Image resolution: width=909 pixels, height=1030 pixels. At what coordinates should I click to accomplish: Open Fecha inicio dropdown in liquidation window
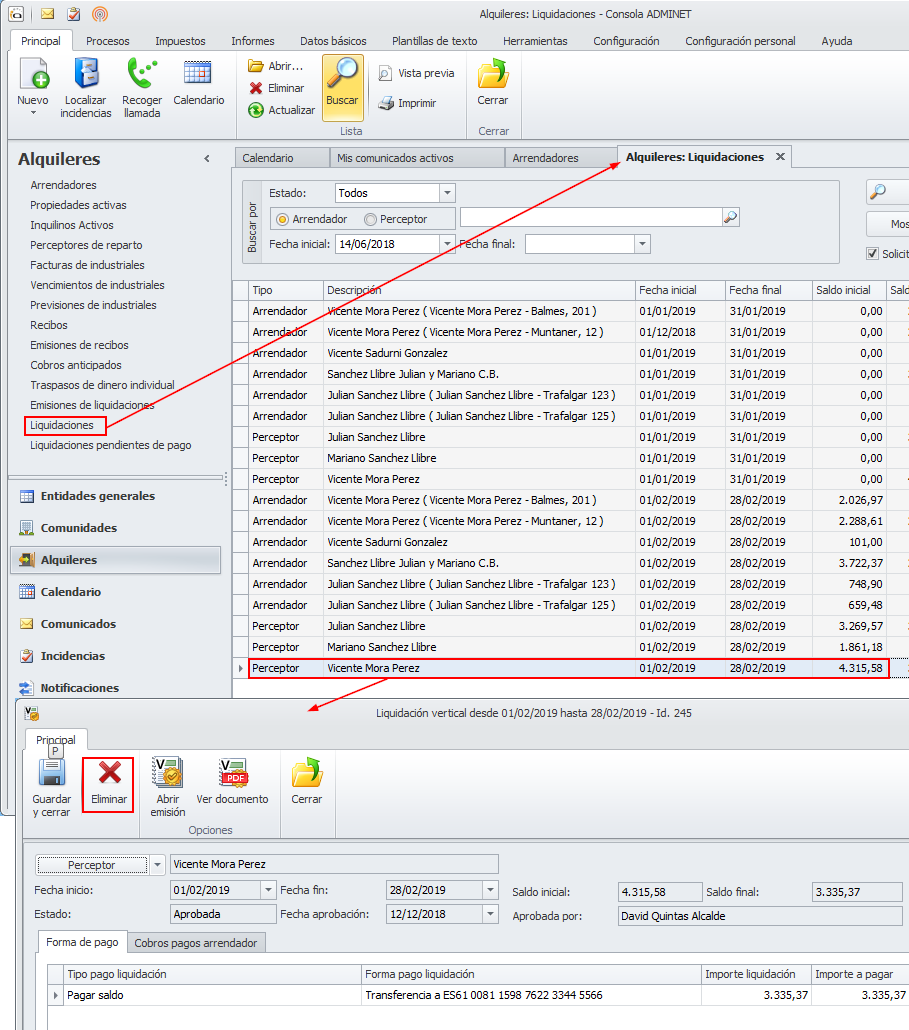268,890
